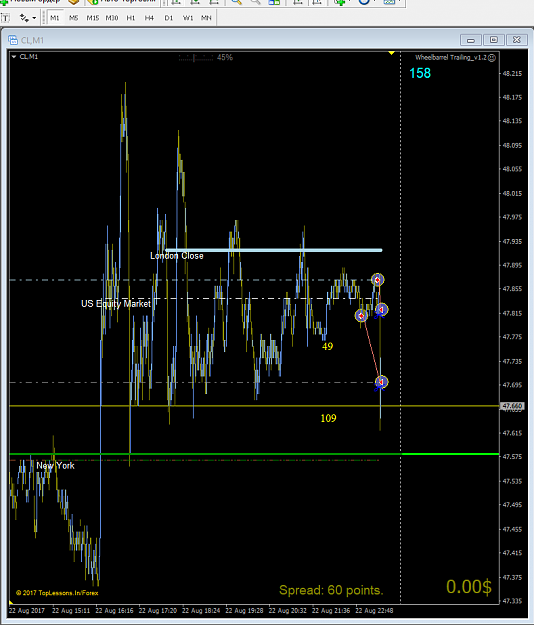The width and height of the screenshot is (534, 625).
Task: Click the 47.455 price scale label
Action: click(512, 529)
